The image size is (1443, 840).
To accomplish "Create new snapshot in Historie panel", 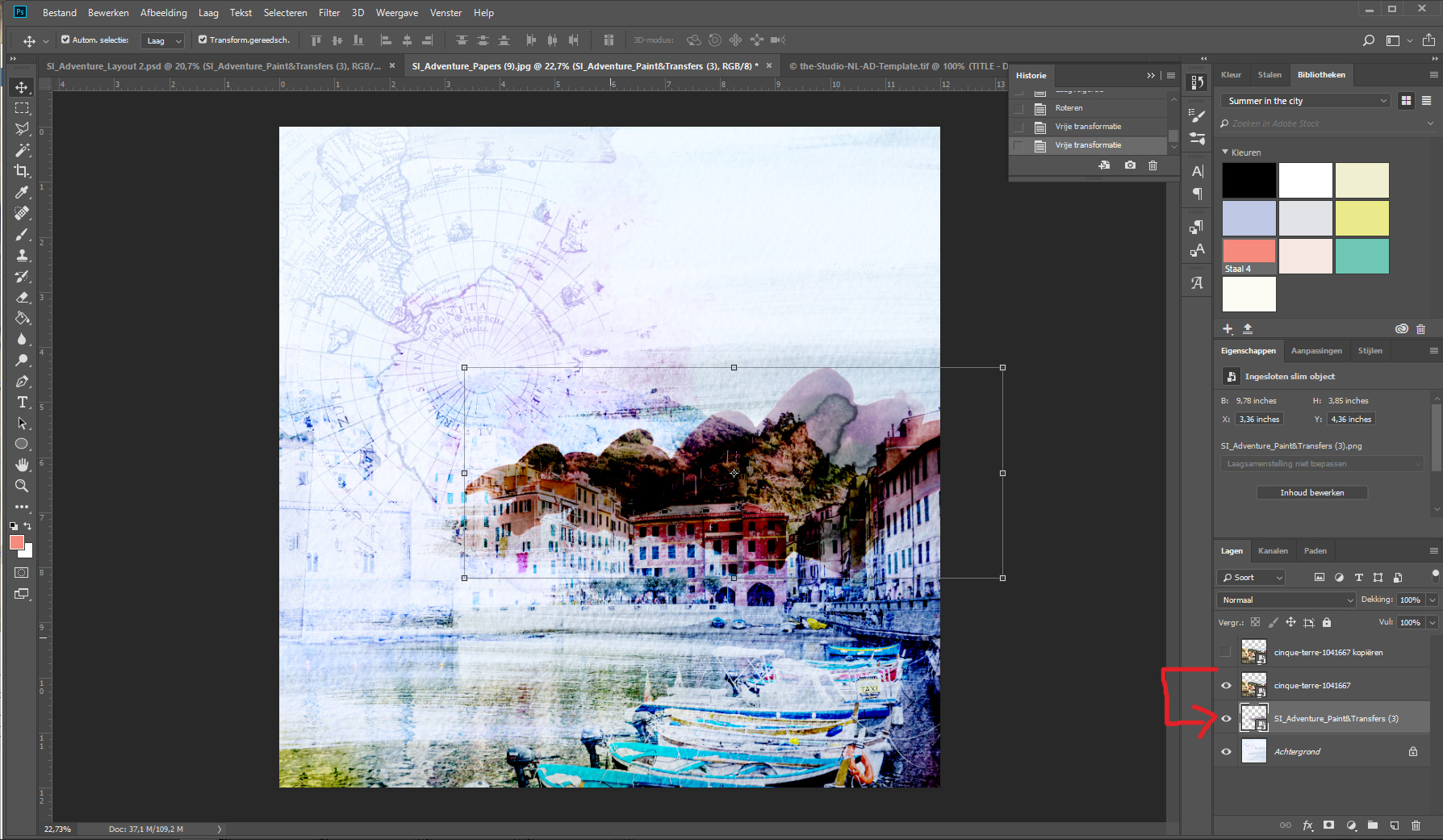I will pos(1130,165).
